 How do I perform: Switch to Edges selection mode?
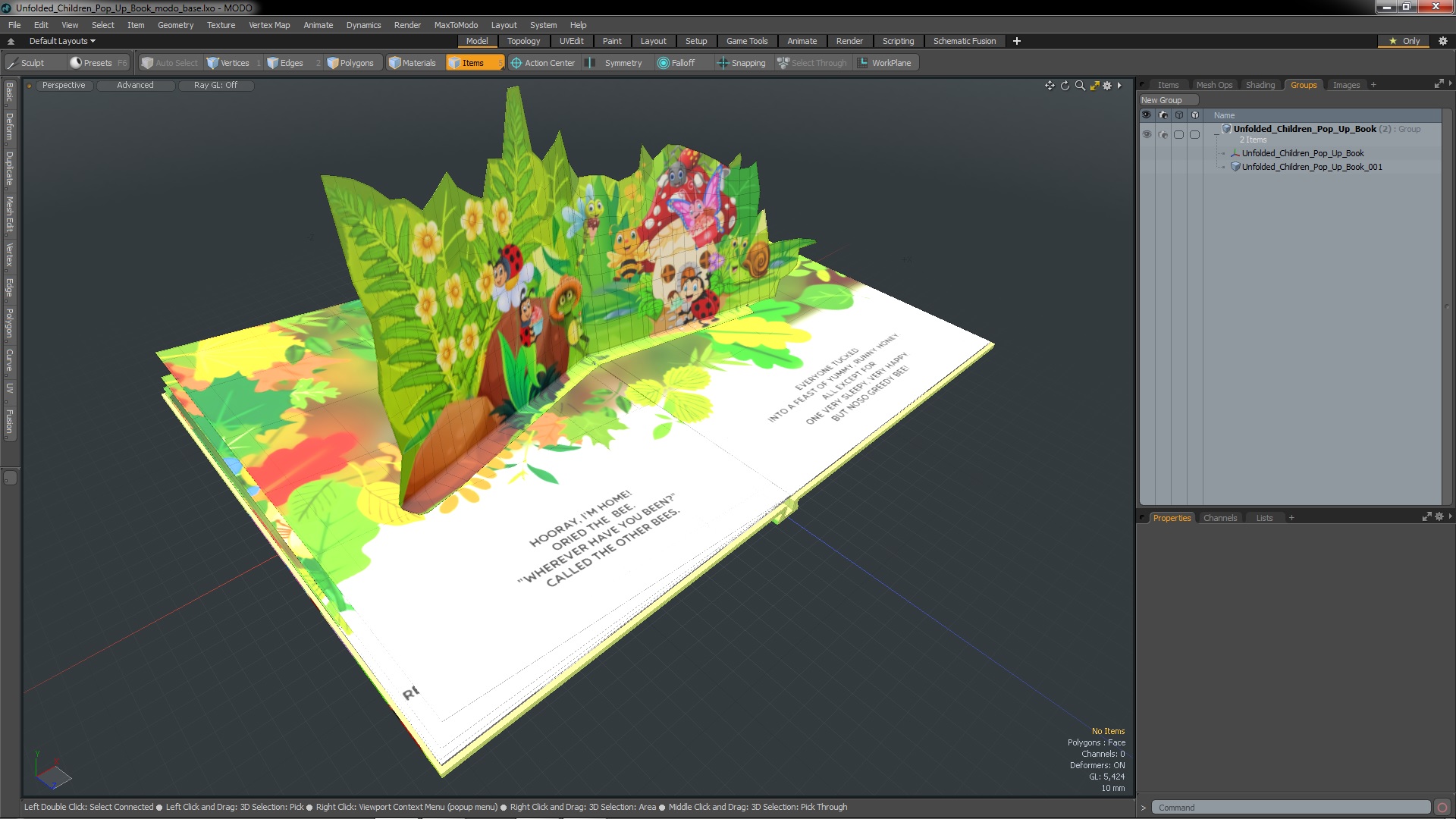[292, 63]
